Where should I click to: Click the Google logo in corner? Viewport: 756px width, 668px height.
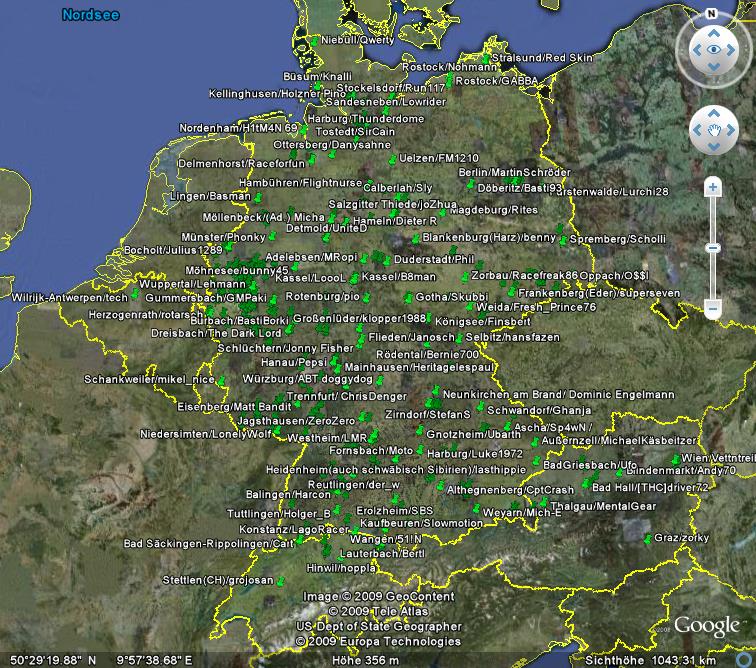click(x=706, y=627)
